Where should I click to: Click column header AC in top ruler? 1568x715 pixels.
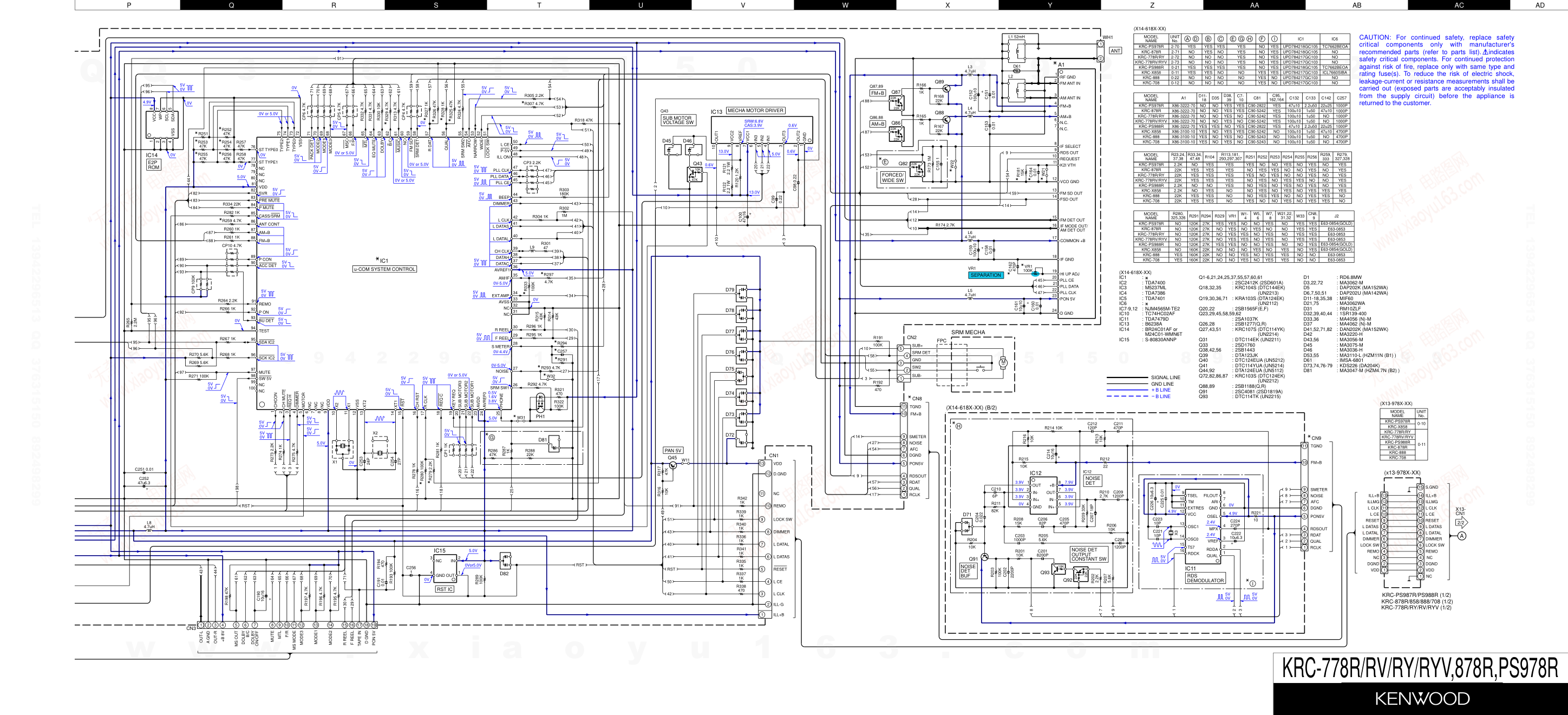[x=1459, y=5]
